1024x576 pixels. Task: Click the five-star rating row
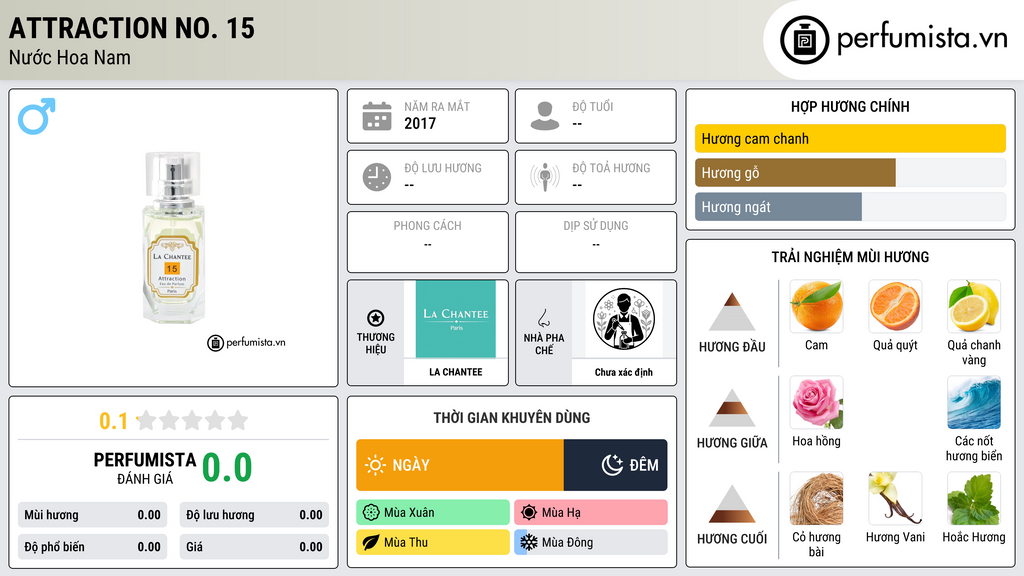[x=193, y=420]
